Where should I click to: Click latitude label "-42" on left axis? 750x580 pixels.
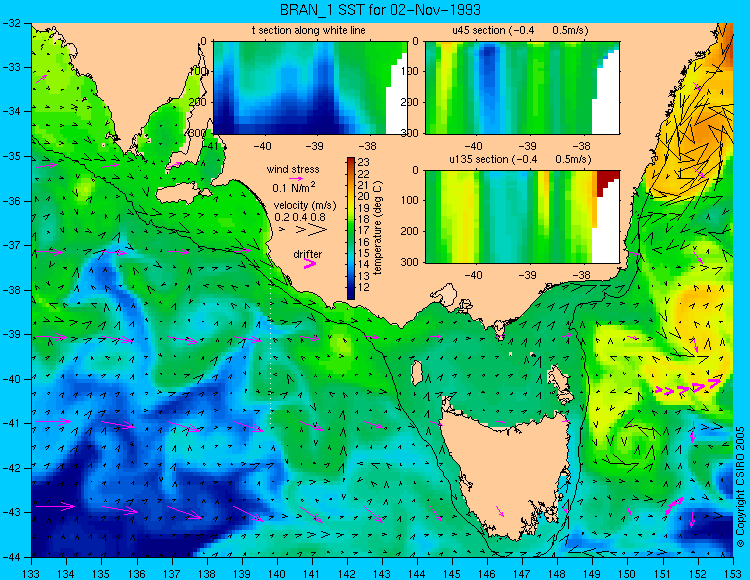click(11, 468)
